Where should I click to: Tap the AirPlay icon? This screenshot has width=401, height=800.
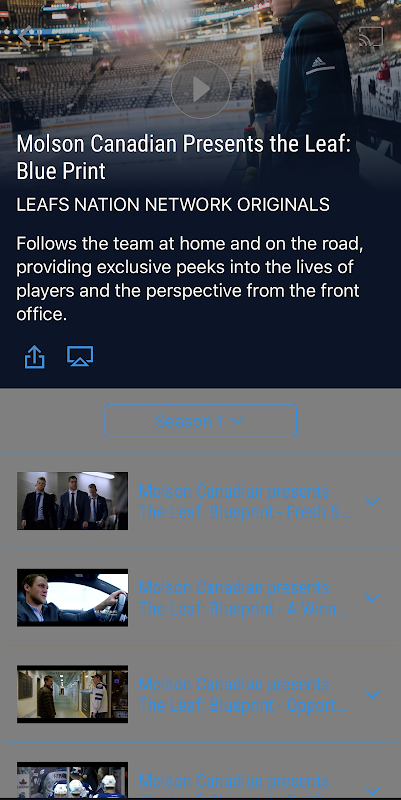click(x=80, y=356)
